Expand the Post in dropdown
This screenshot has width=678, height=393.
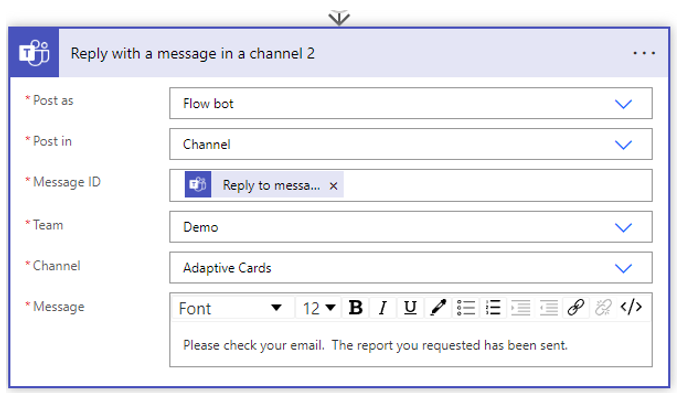pyautogui.click(x=623, y=144)
